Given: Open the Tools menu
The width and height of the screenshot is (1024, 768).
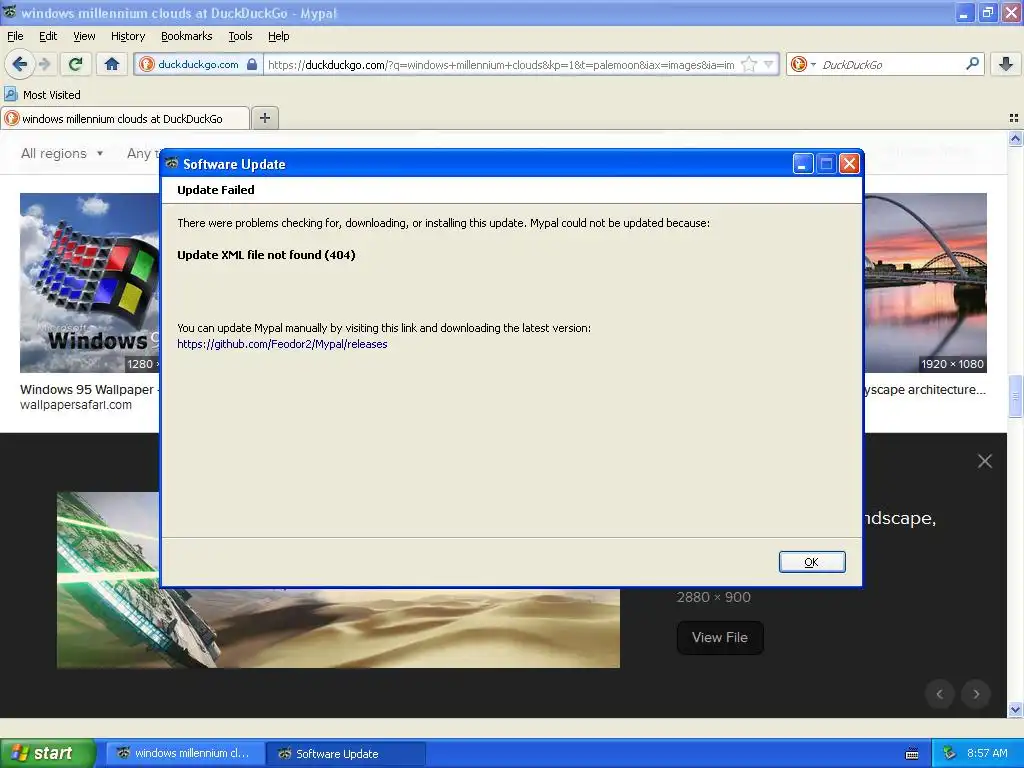Looking at the screenshot, I should (240, 37).
